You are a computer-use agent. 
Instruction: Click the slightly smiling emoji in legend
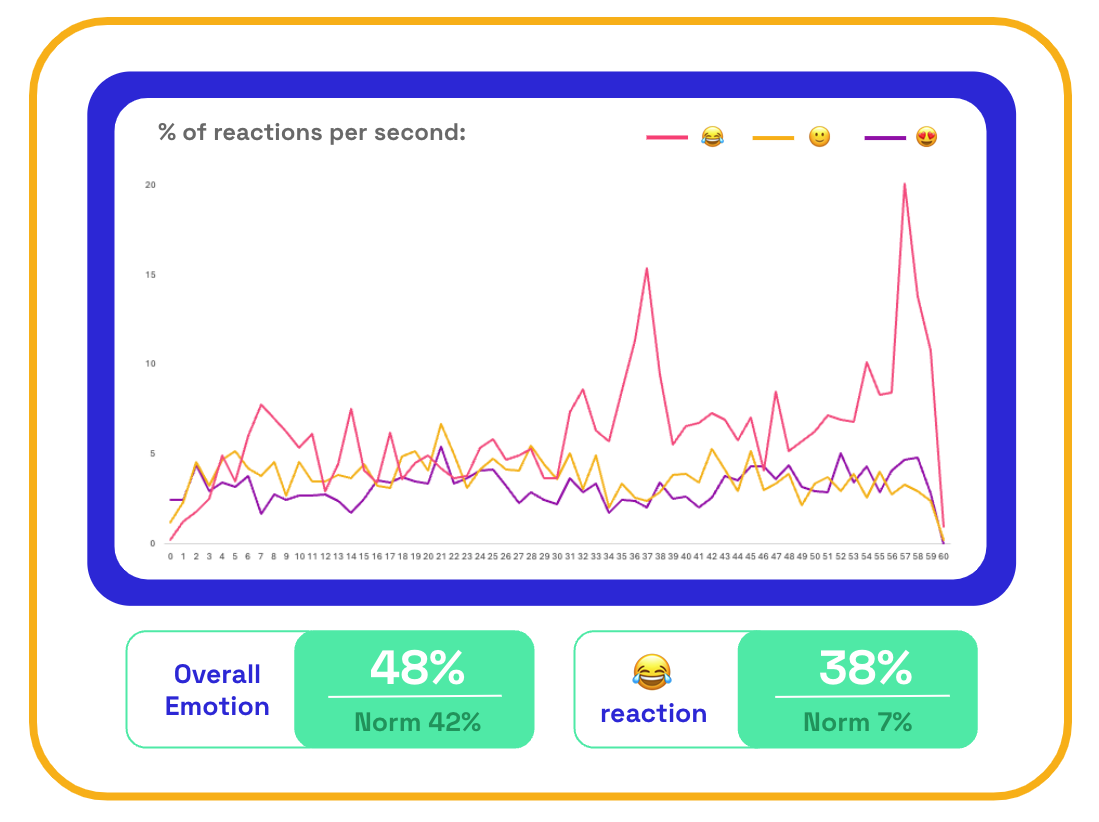[819, 136]
